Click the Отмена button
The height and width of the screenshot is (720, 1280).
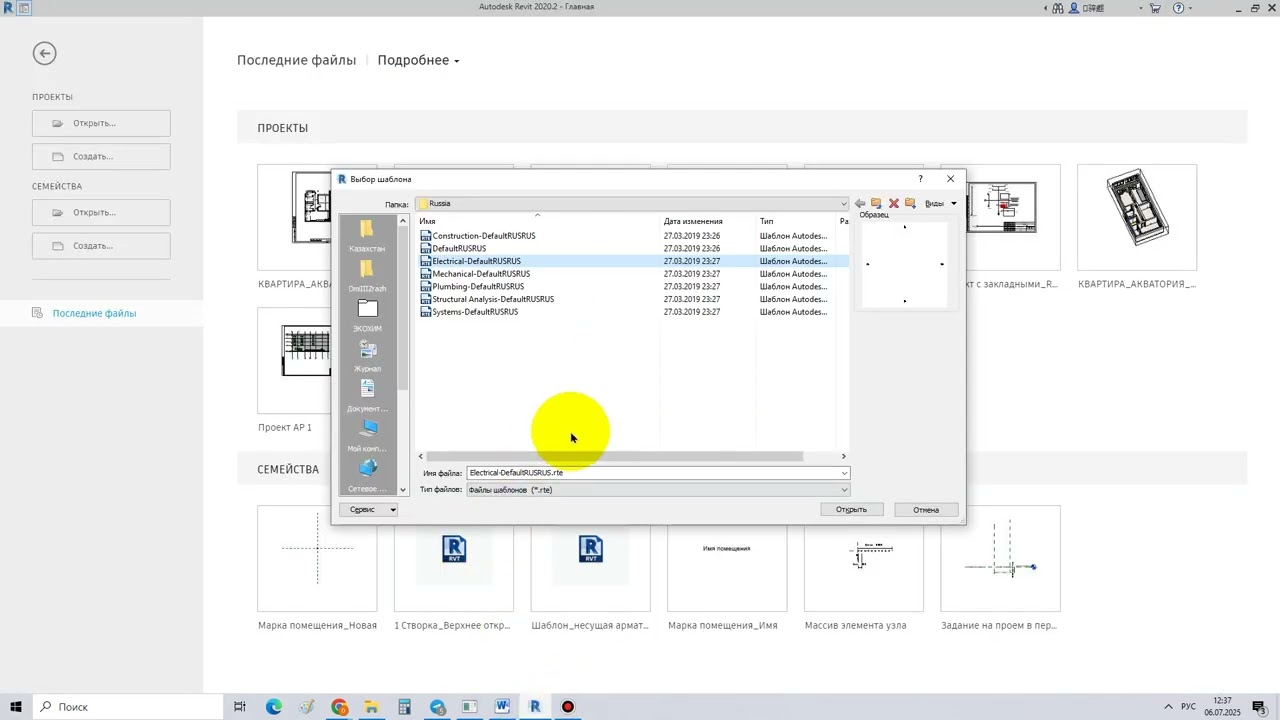point(926,510)
